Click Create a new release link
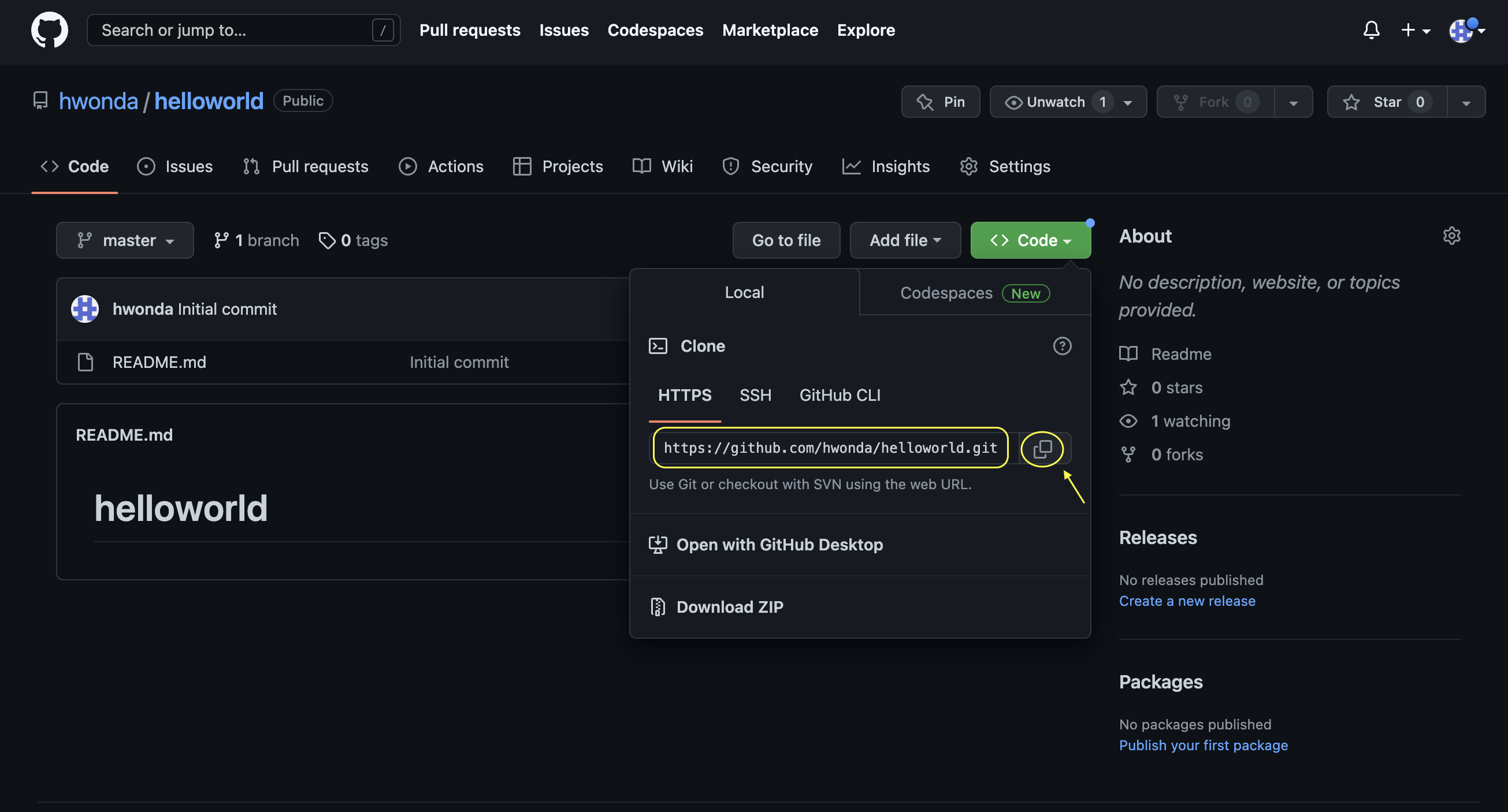The height and width of the screenshot is (812, 1508). 1187,601
